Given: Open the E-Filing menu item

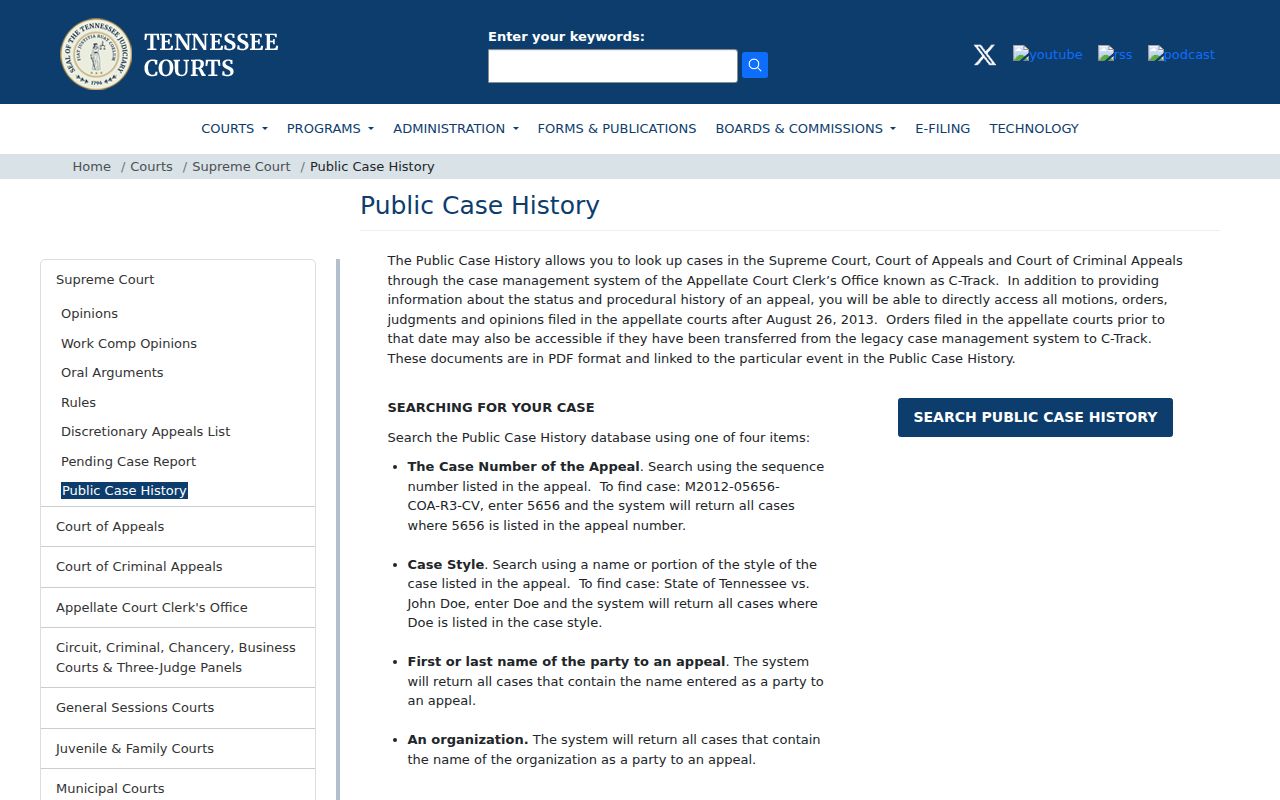Looking at the screenshot, I should tap(943, 128).
